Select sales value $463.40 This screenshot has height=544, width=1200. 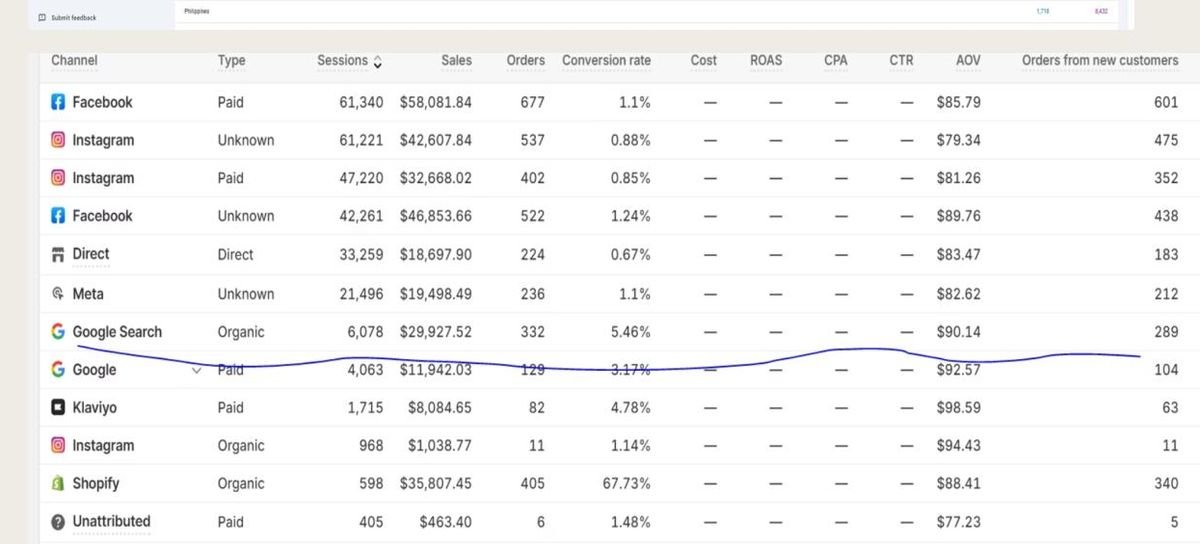446,522
